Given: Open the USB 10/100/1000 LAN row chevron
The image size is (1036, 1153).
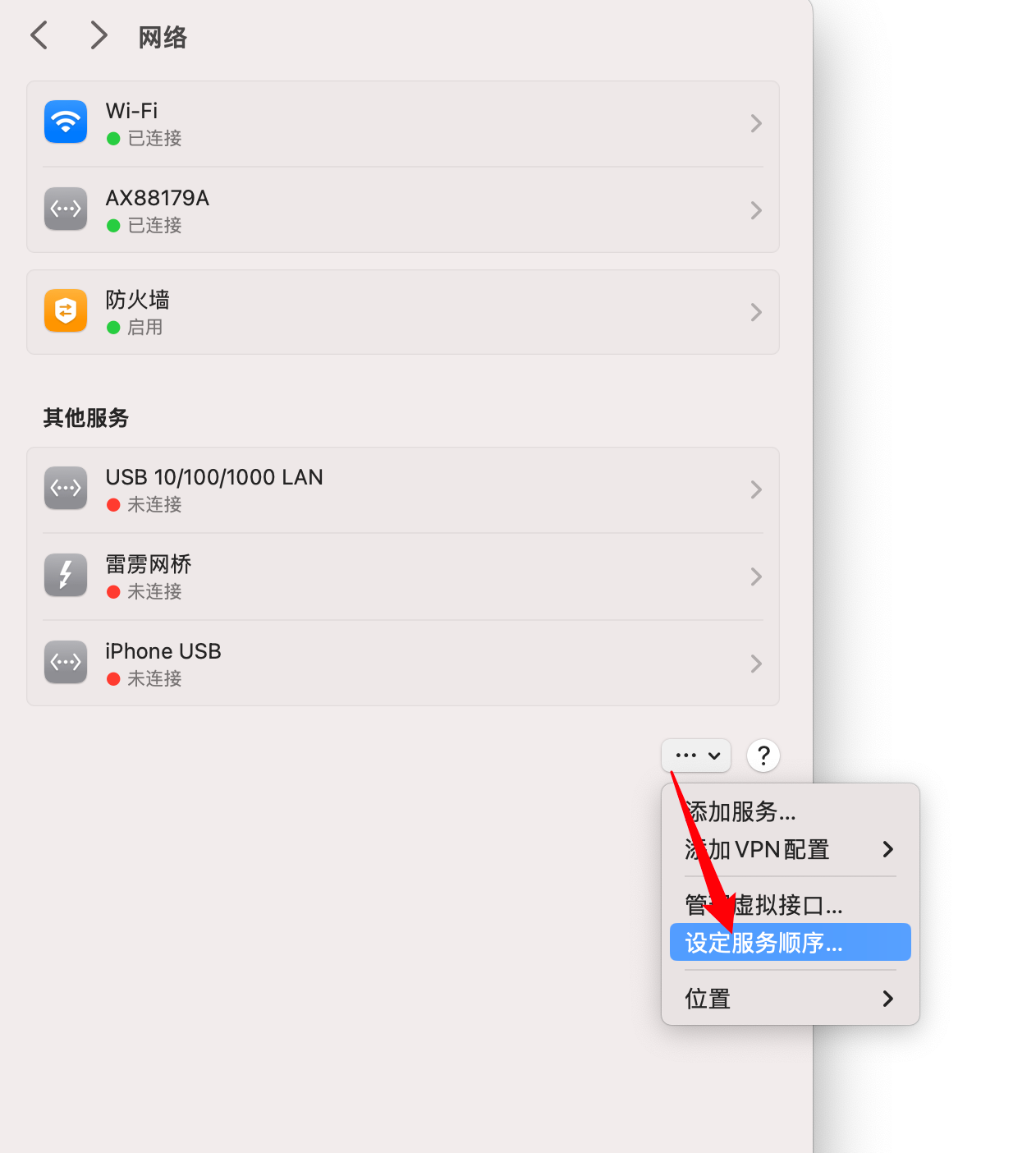Looking at the screenshot, I should point(756,489).
